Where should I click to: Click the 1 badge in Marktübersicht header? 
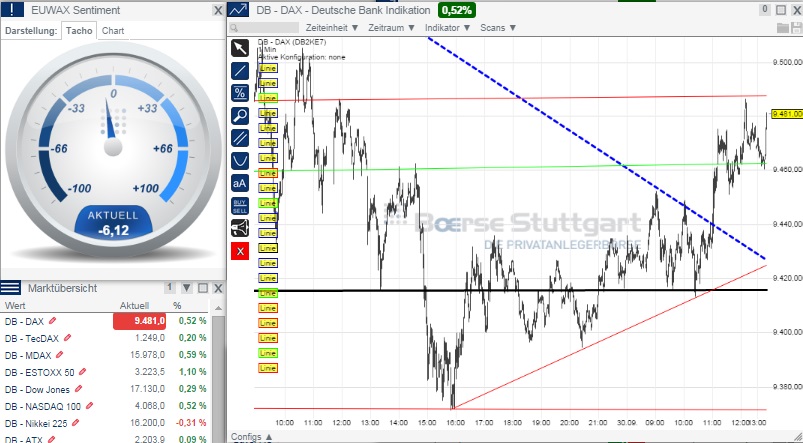170,288
